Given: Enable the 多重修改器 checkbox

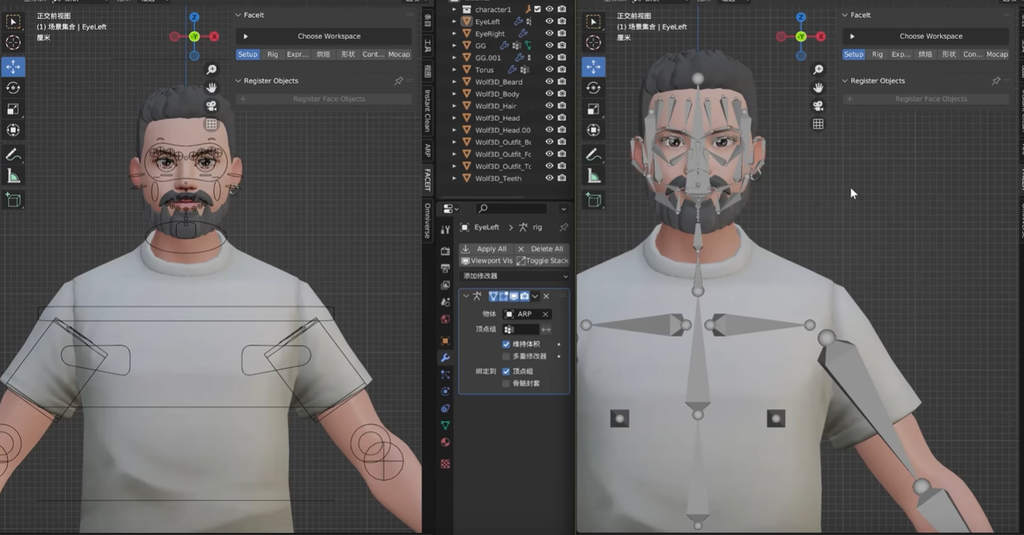Looking at the screenshot, I should click(x=506, y=356).
